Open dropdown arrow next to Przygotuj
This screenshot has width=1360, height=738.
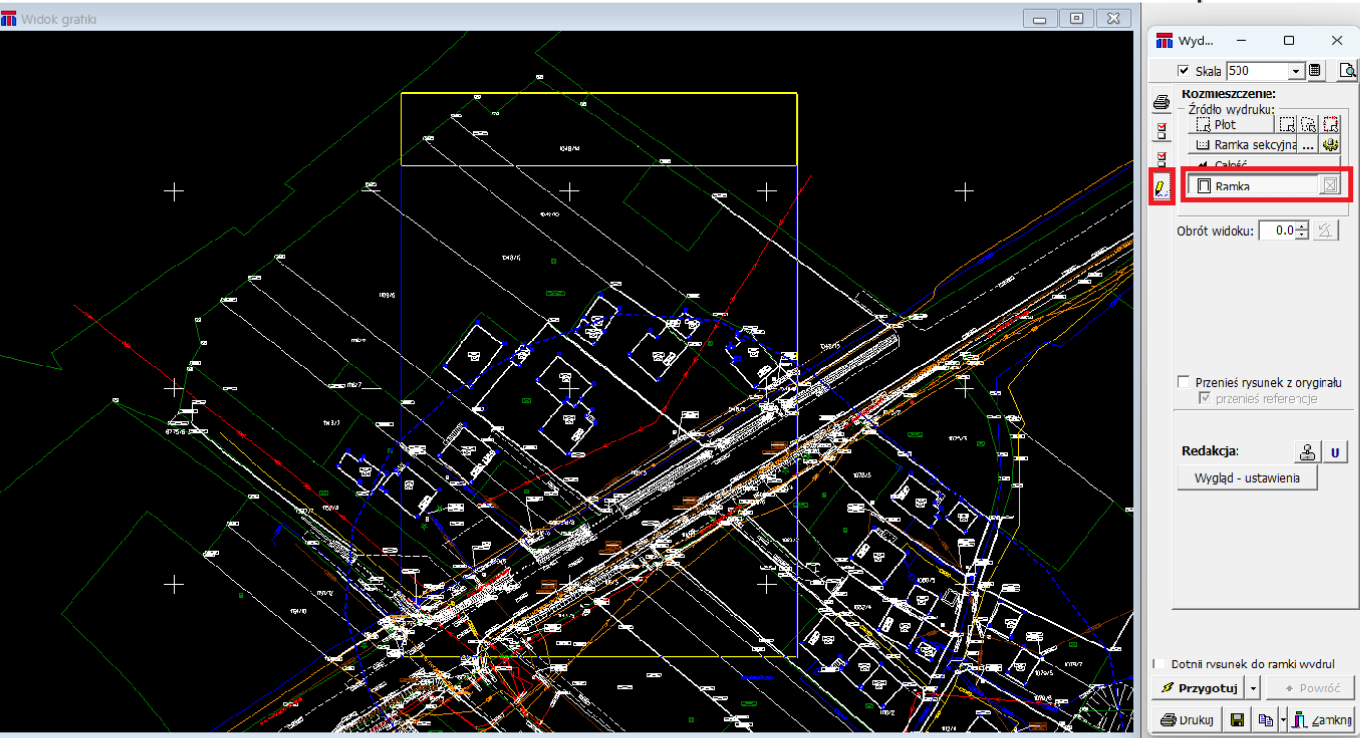click(1254, 688)
